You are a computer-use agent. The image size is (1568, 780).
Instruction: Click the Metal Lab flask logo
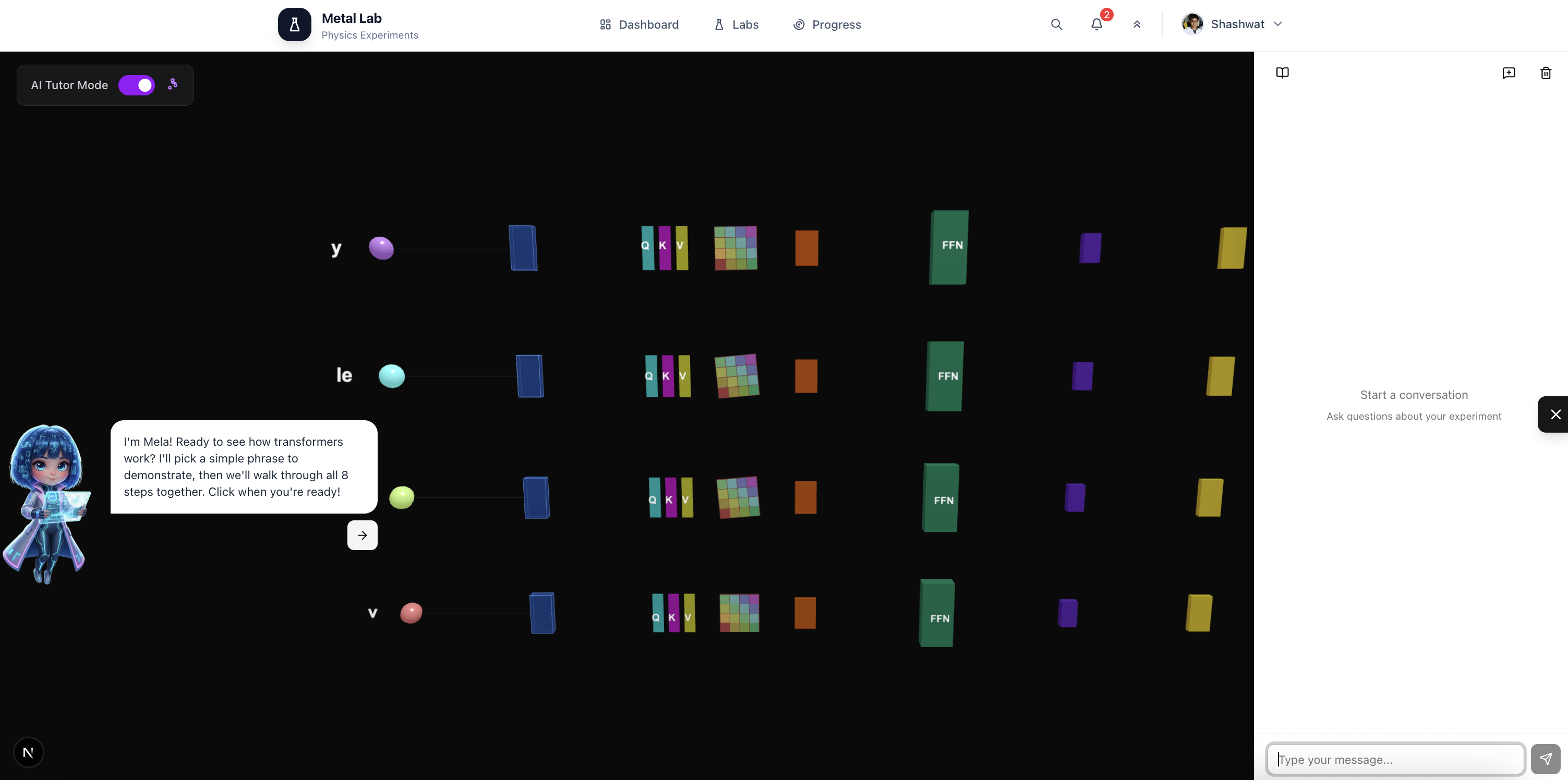click(x=295, y=25)
